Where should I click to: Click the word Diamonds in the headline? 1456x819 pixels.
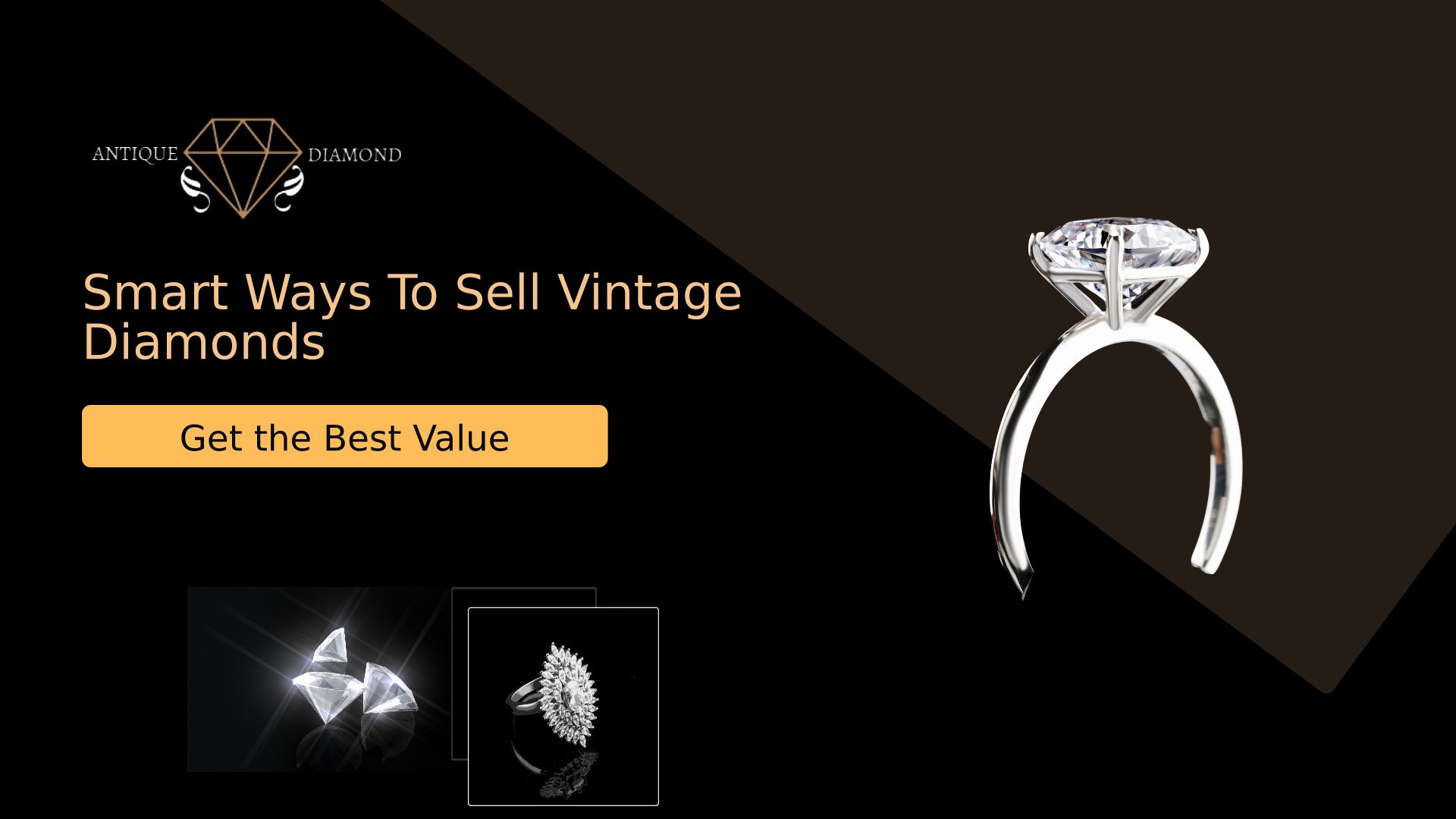point(204,342)
